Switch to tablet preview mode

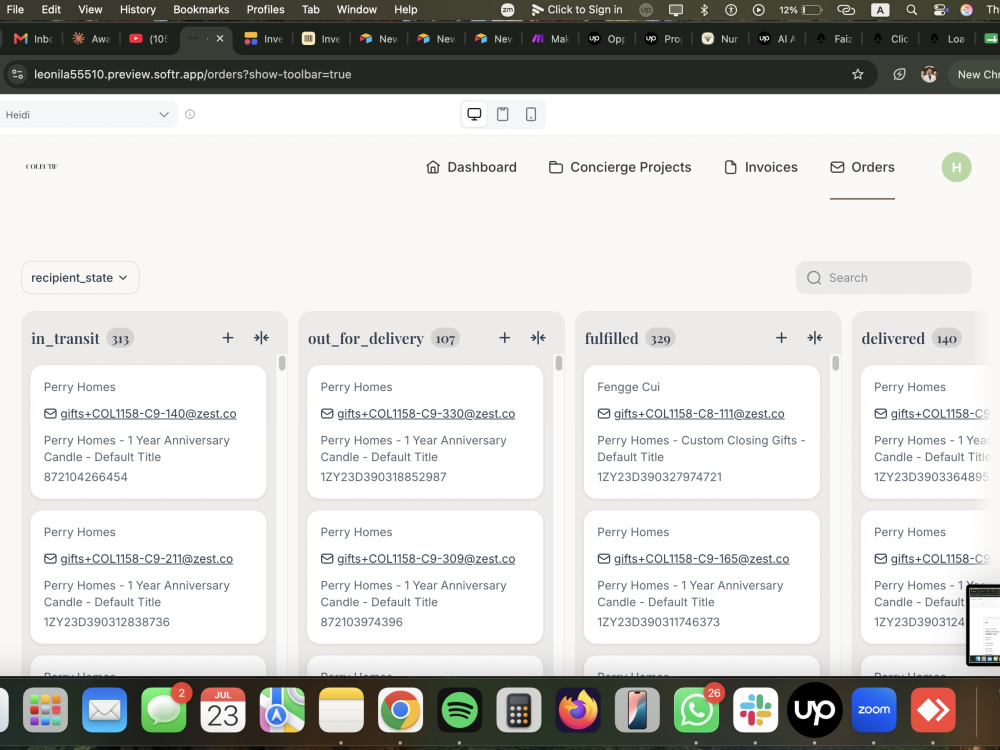point(503,114)
